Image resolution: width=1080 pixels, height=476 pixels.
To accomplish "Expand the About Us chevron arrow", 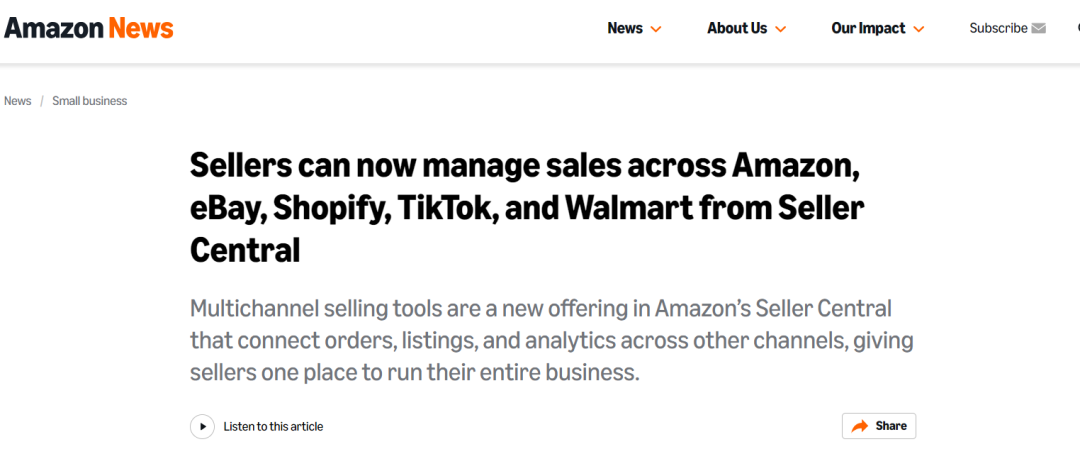I will [x=780, y=29].
